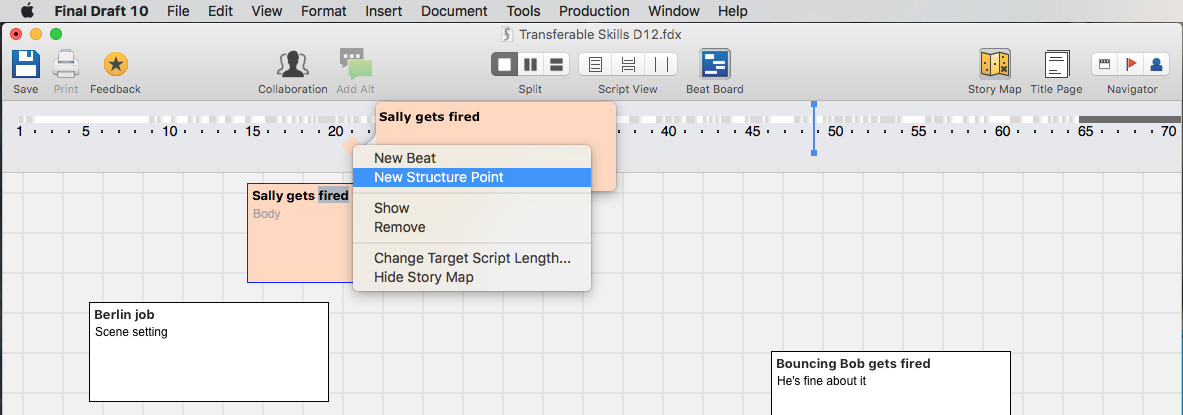This screenshot has width=1183, height=415.
Task: Click 'Scene setting' text in Berlin card
Action: click(131, 332)
